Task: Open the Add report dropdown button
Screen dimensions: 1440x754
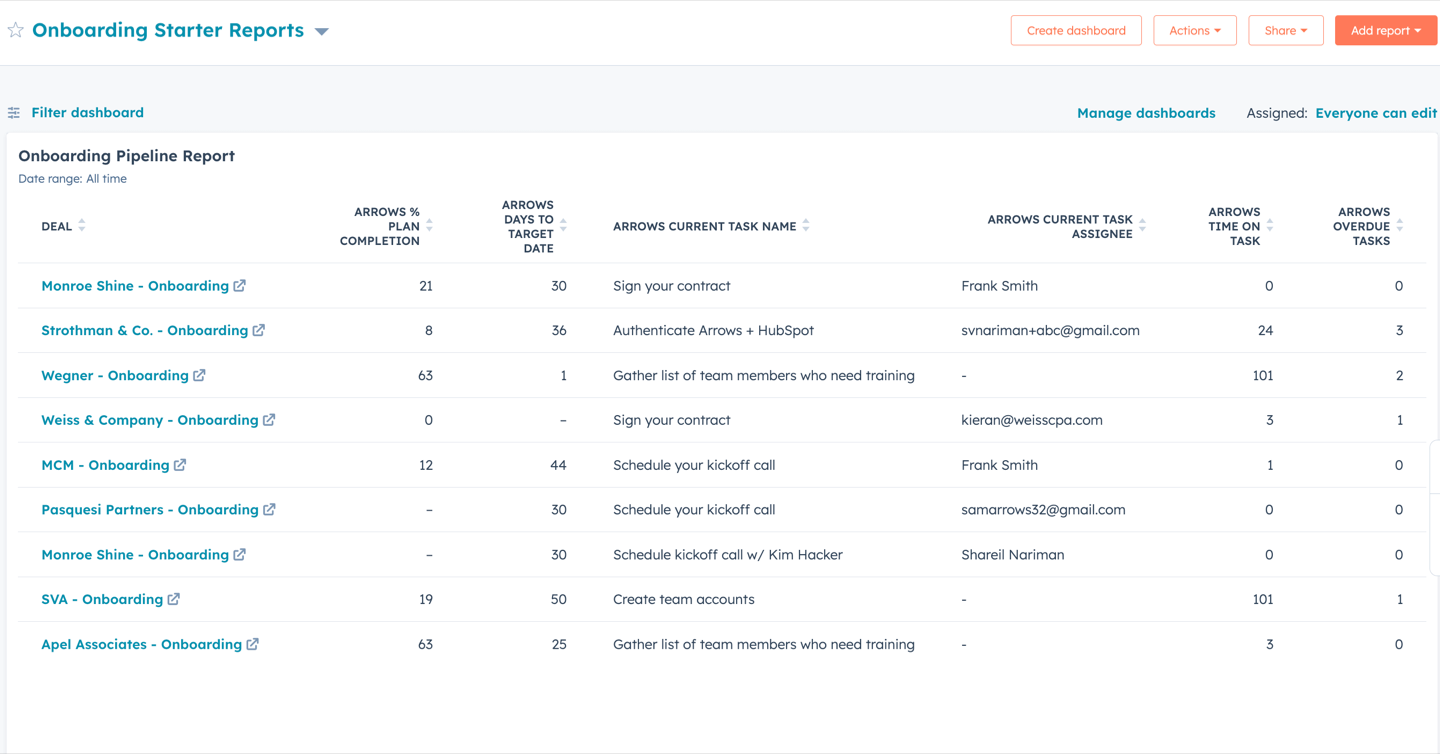Action: [1386, 30]
